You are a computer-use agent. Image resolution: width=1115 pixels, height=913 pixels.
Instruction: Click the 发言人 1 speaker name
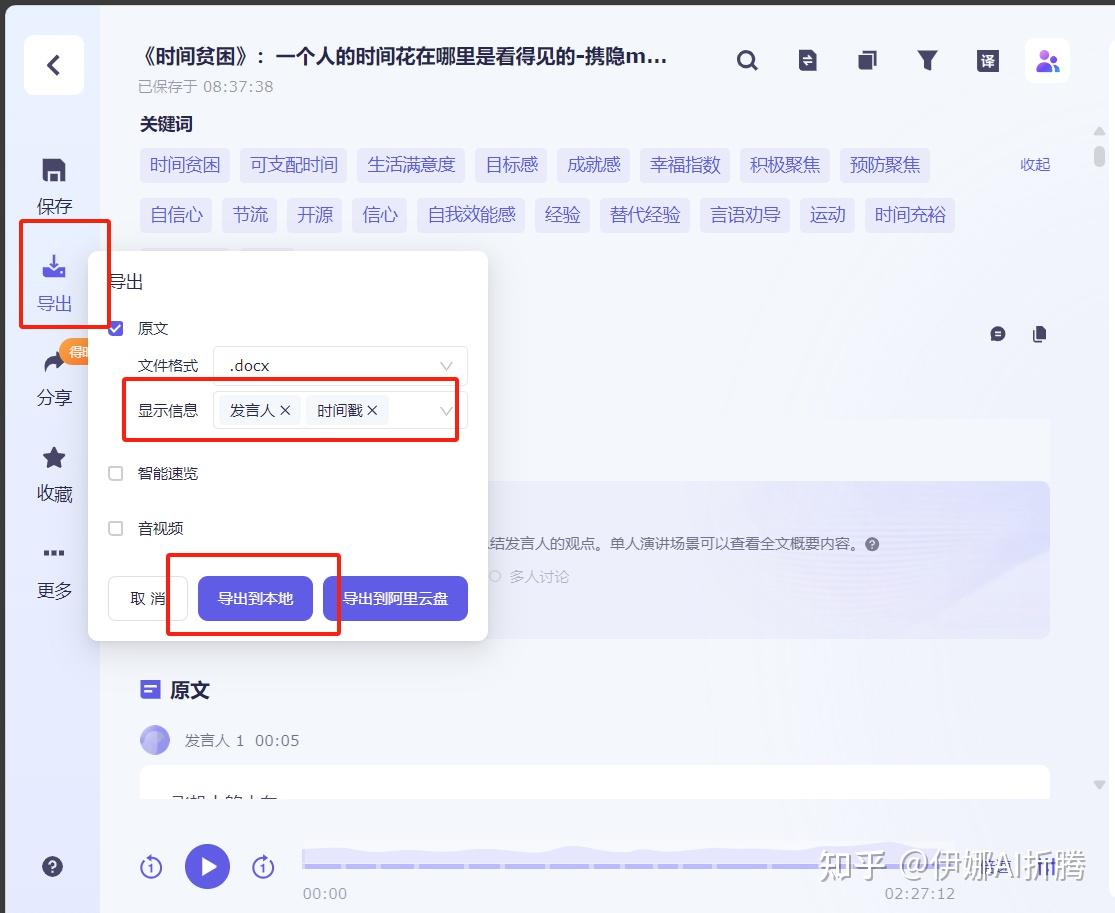pos(214,741)
